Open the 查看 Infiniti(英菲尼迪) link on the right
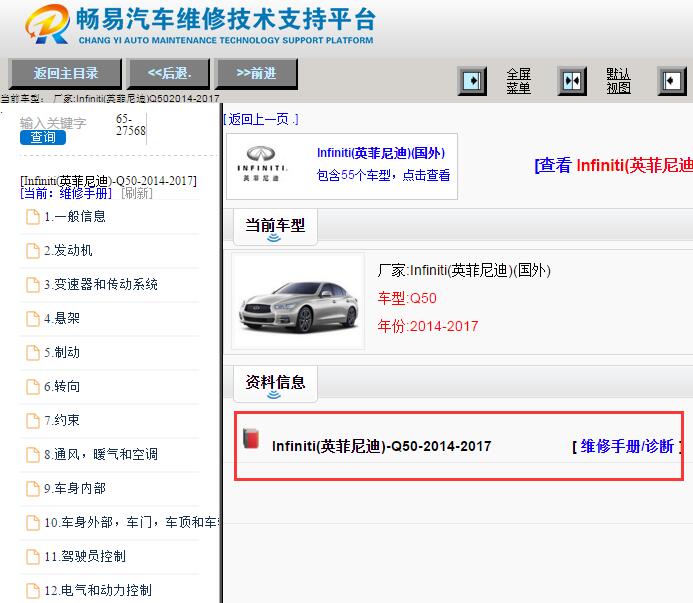Screen dimensions: 693x603 613,165
